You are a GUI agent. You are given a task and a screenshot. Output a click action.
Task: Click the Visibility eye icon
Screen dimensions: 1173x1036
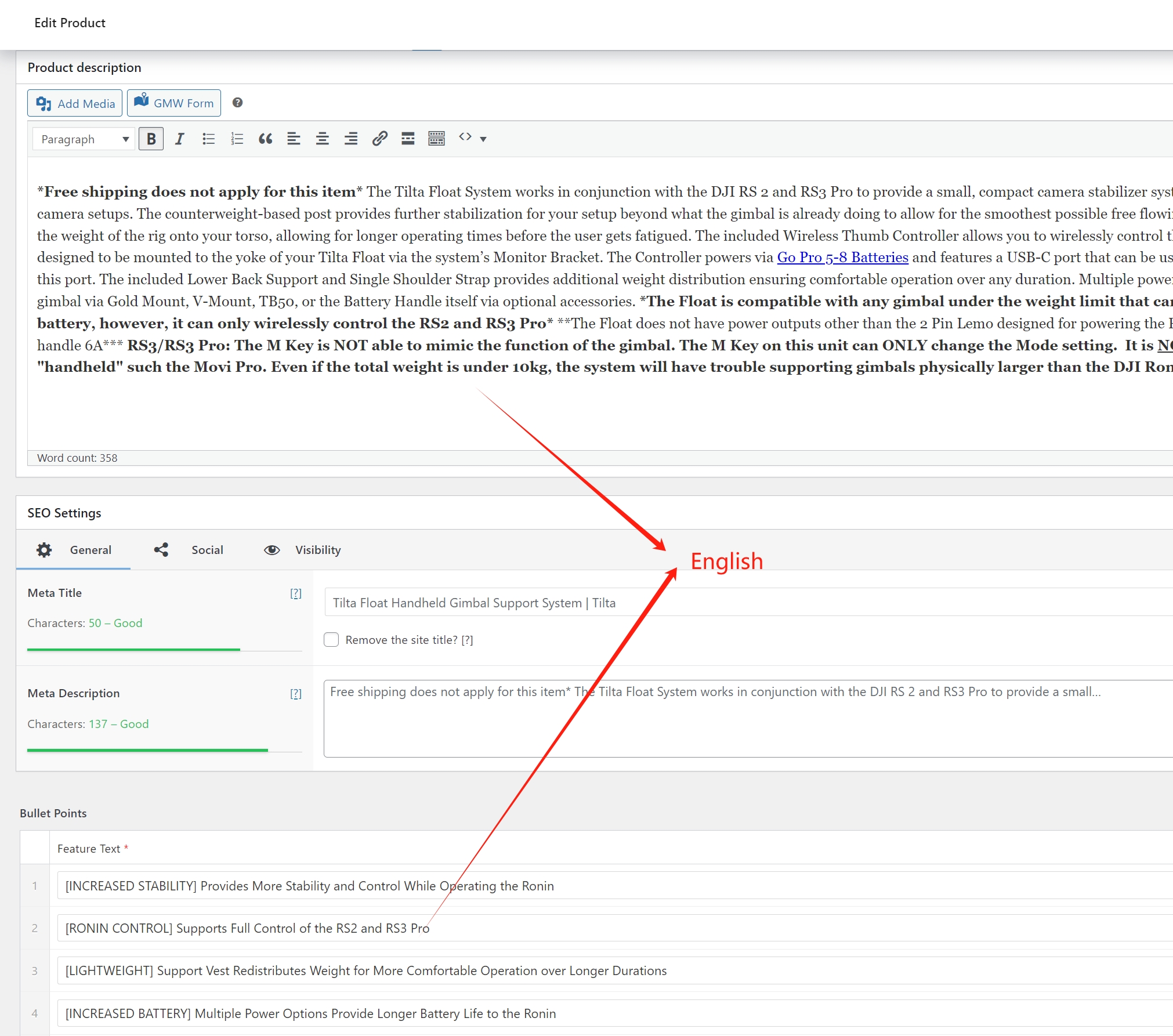coord(271,550)
